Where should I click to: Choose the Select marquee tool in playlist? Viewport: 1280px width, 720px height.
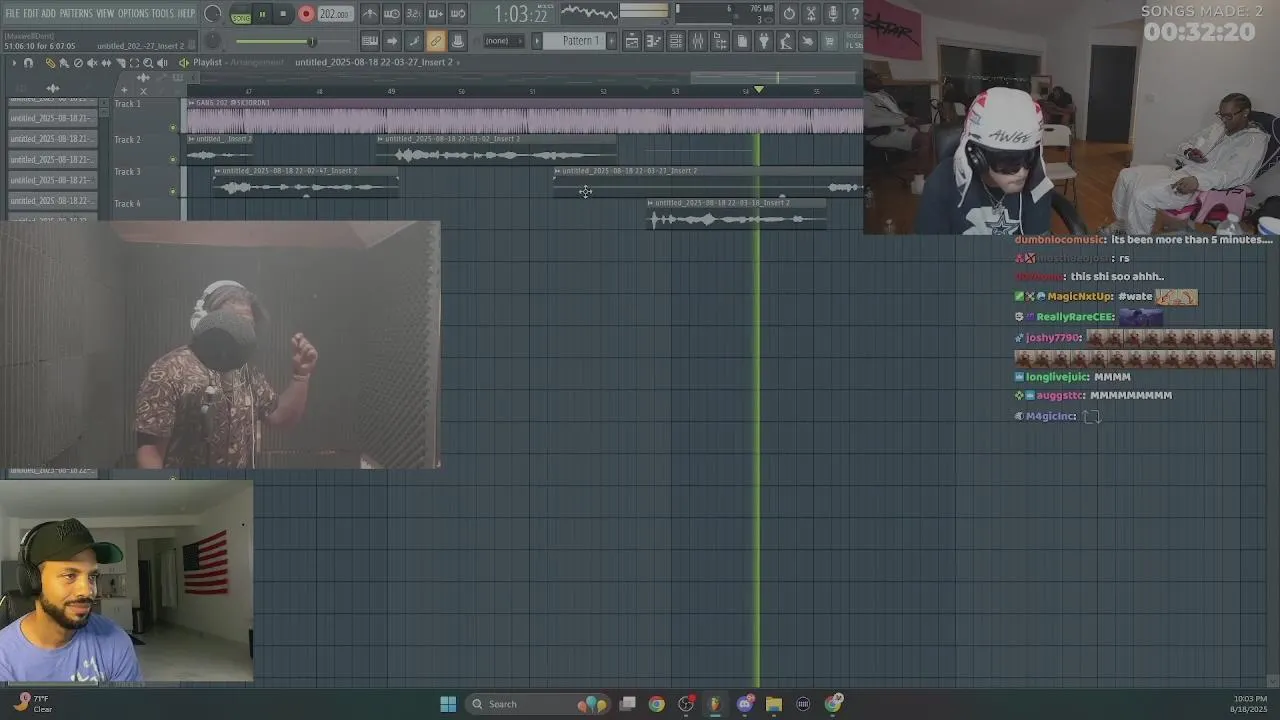(134, 62)
